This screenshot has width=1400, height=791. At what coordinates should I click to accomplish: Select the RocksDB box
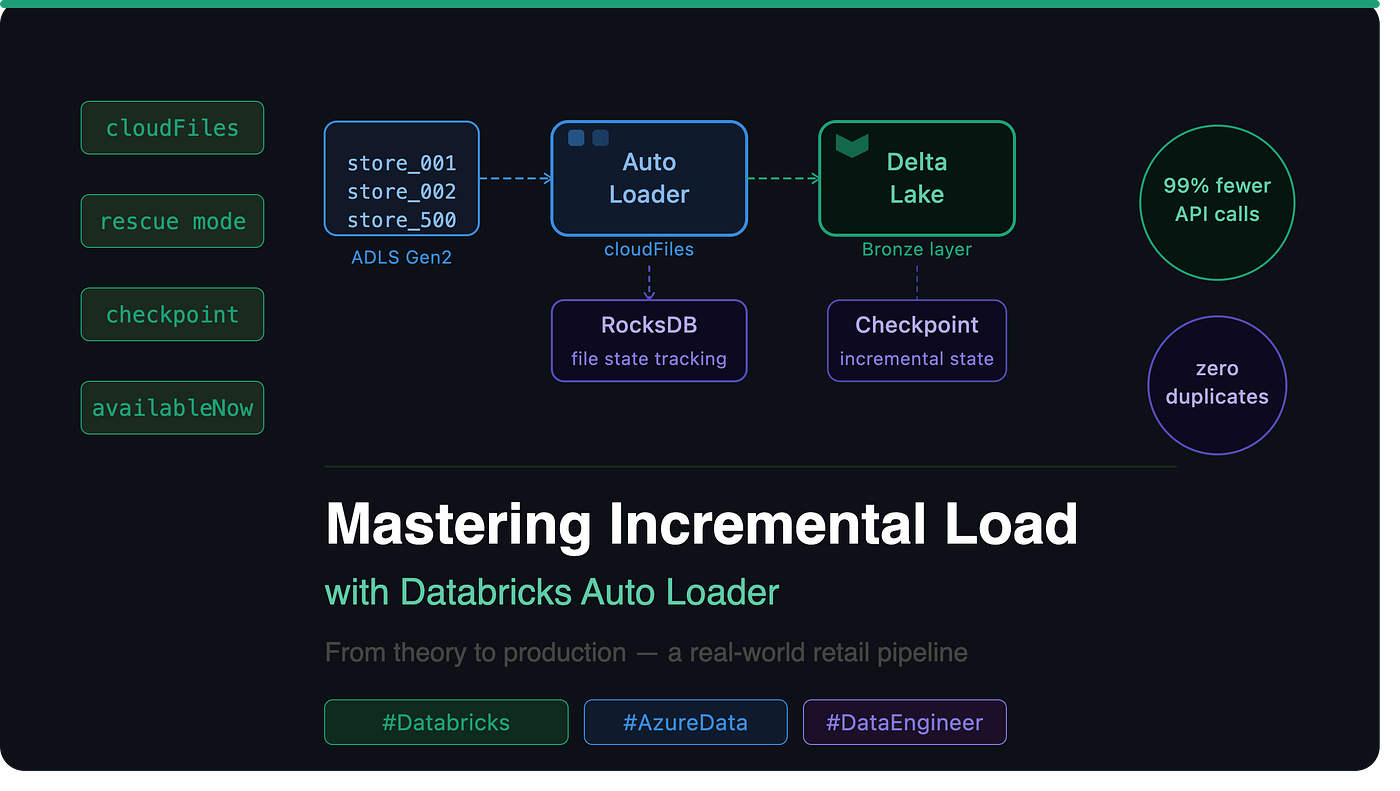pyautogui.click(x=649, y=340)
